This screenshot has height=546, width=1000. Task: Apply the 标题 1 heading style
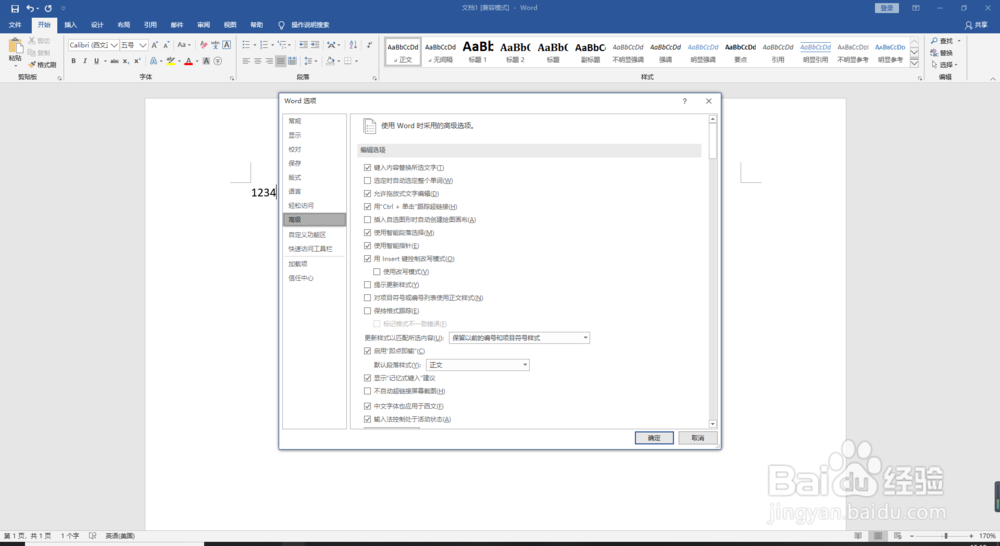coord(478,52)
